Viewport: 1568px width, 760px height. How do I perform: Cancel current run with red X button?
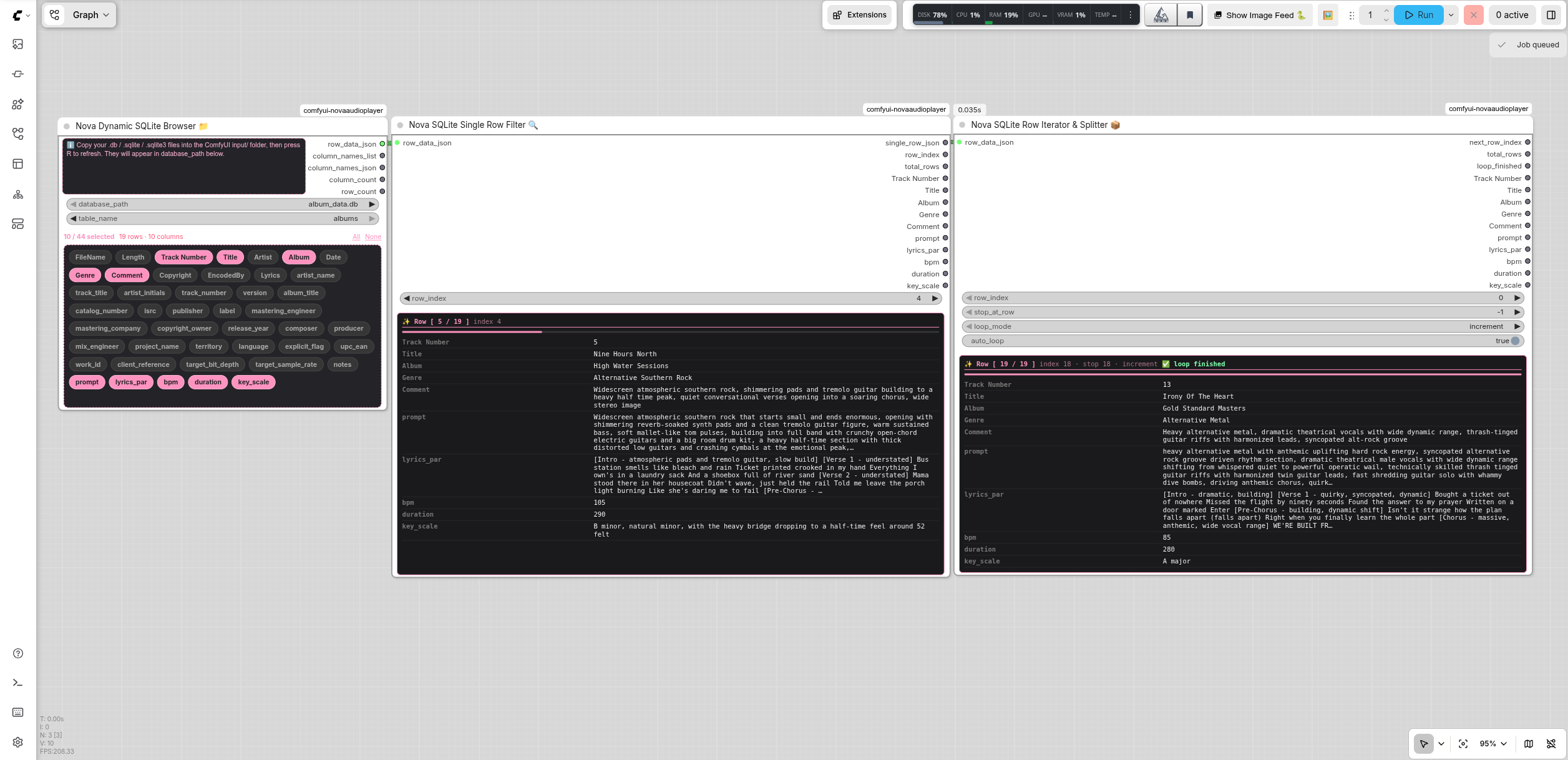coord(1474,15)
